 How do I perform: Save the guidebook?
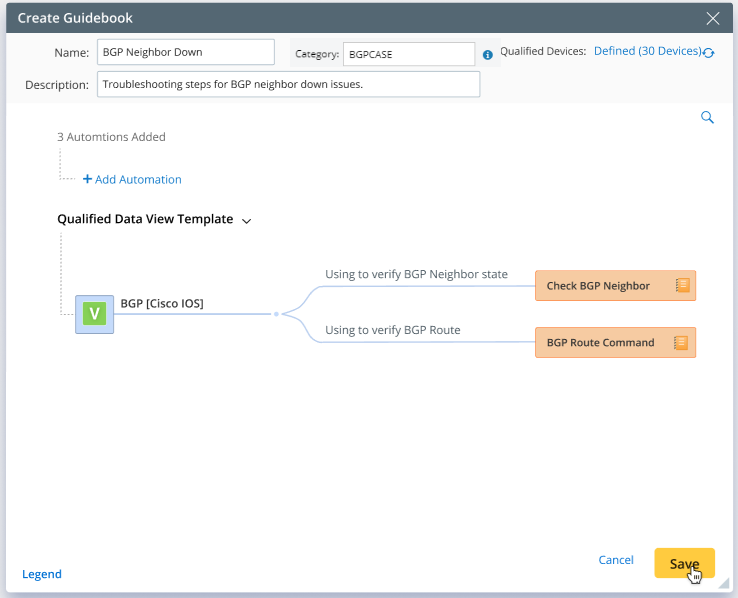[684, 563]
